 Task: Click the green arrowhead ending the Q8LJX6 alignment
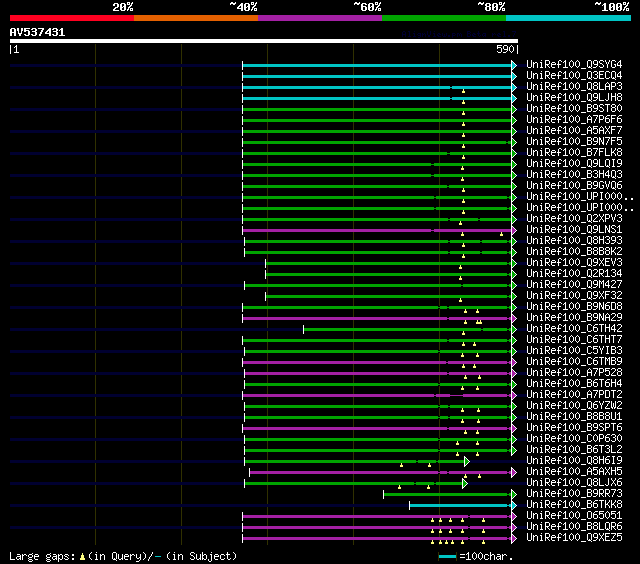click(464, 484)
